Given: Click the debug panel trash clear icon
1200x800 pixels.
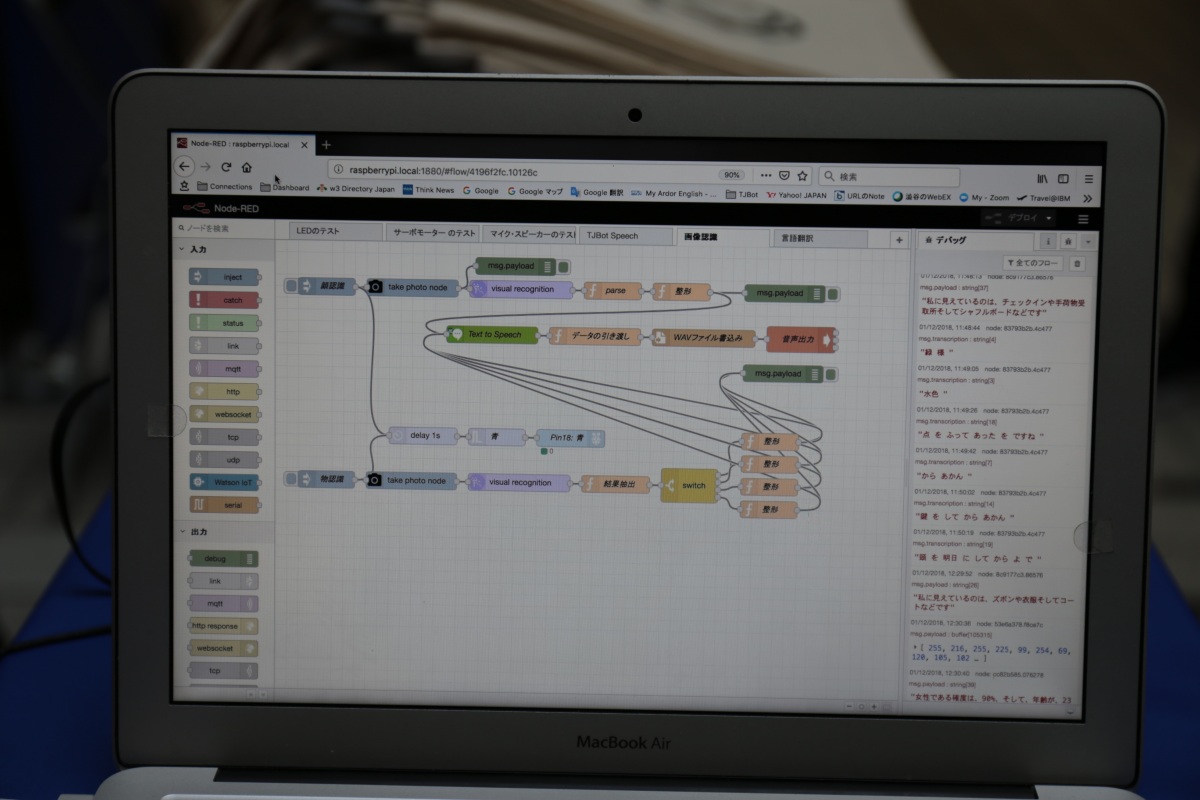Looking at the screenshot, I should (x=1077, y=264).
